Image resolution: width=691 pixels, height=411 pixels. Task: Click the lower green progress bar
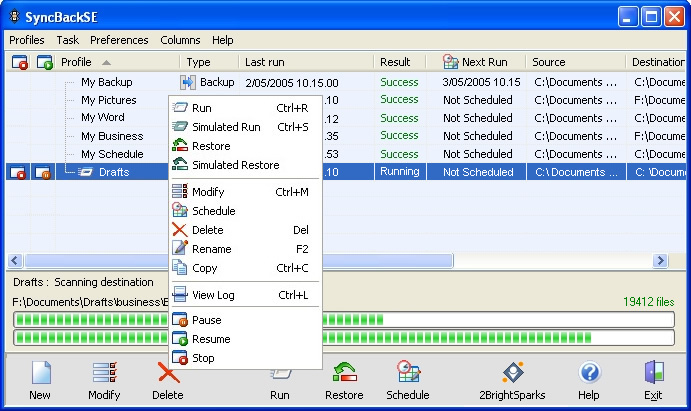coord(344,338)
